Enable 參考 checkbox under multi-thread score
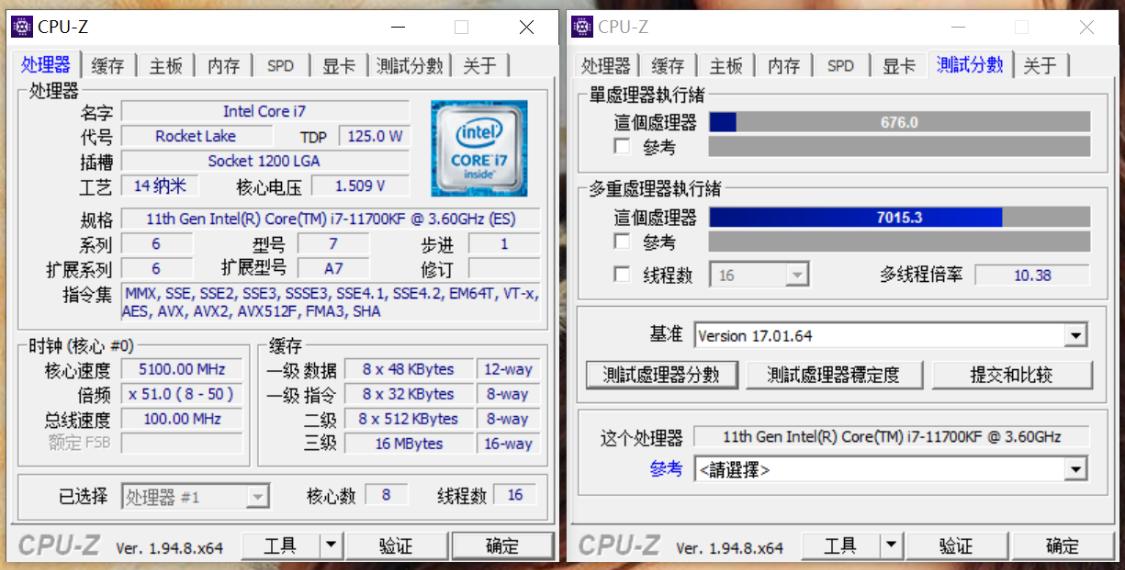 click(622, 241)
